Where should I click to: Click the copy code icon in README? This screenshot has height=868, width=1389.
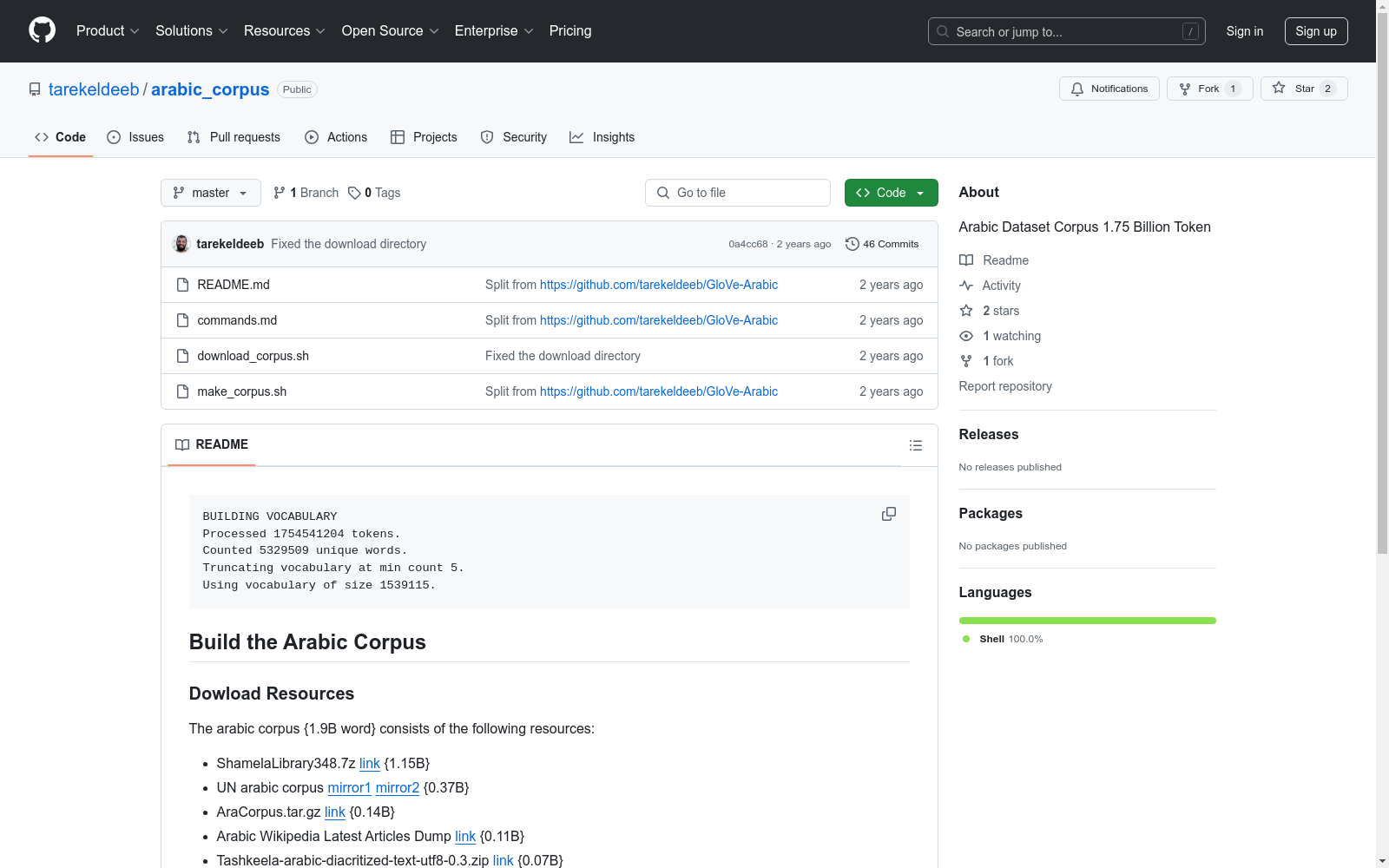pos(889,514)
